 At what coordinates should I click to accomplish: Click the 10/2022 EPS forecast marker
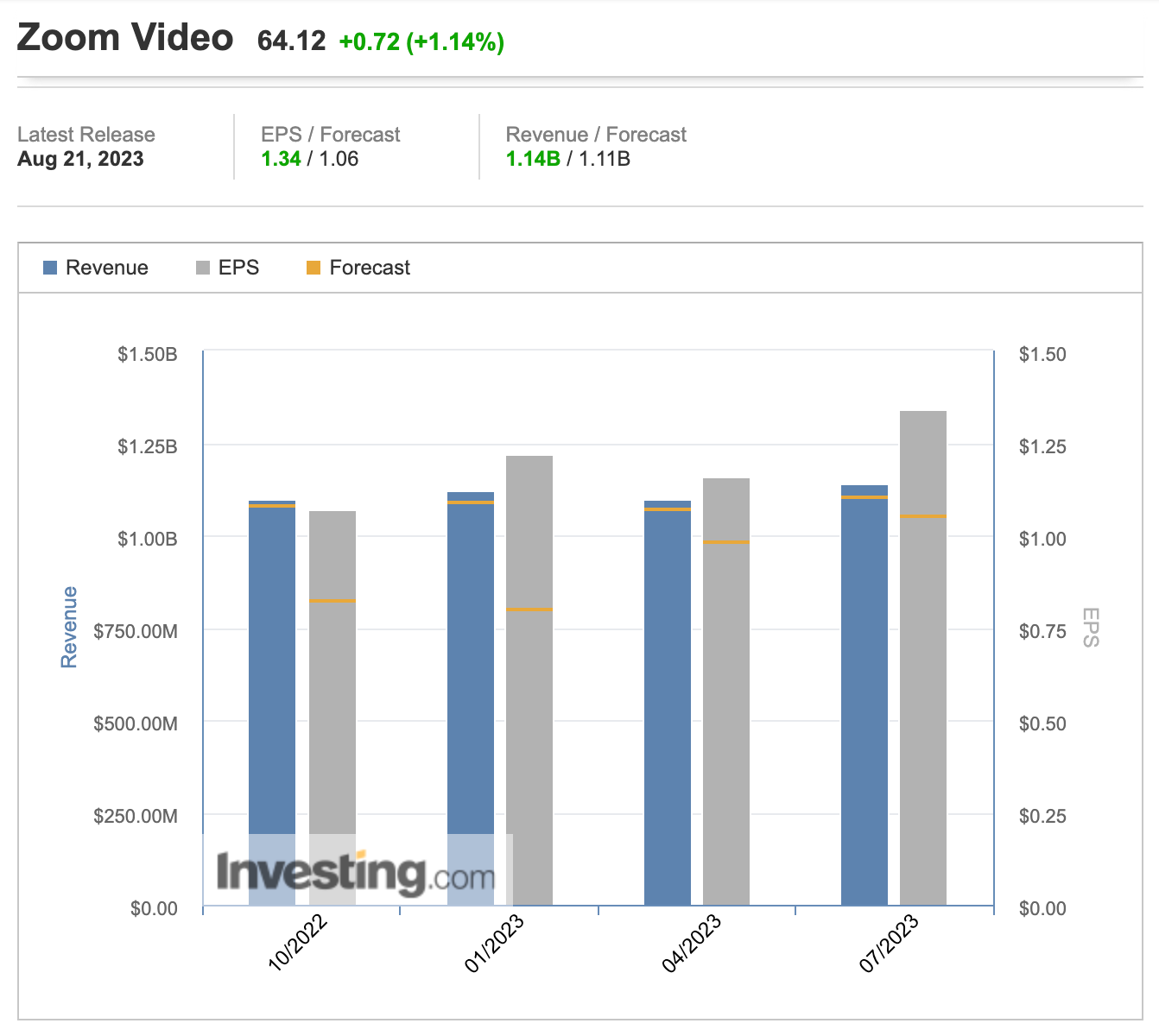[332, 600]
